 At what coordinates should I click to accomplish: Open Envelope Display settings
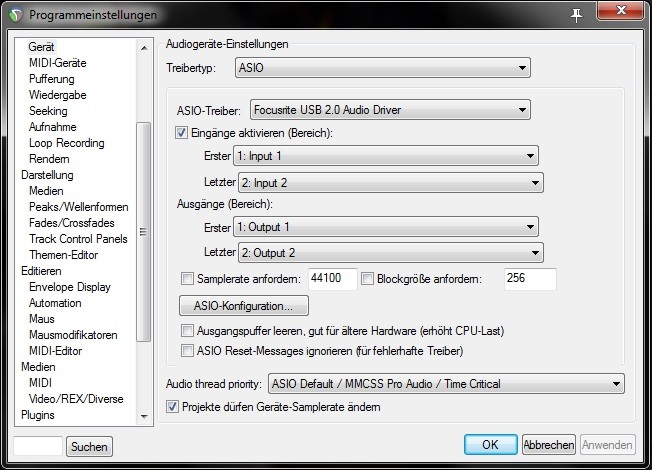point(70,287)
